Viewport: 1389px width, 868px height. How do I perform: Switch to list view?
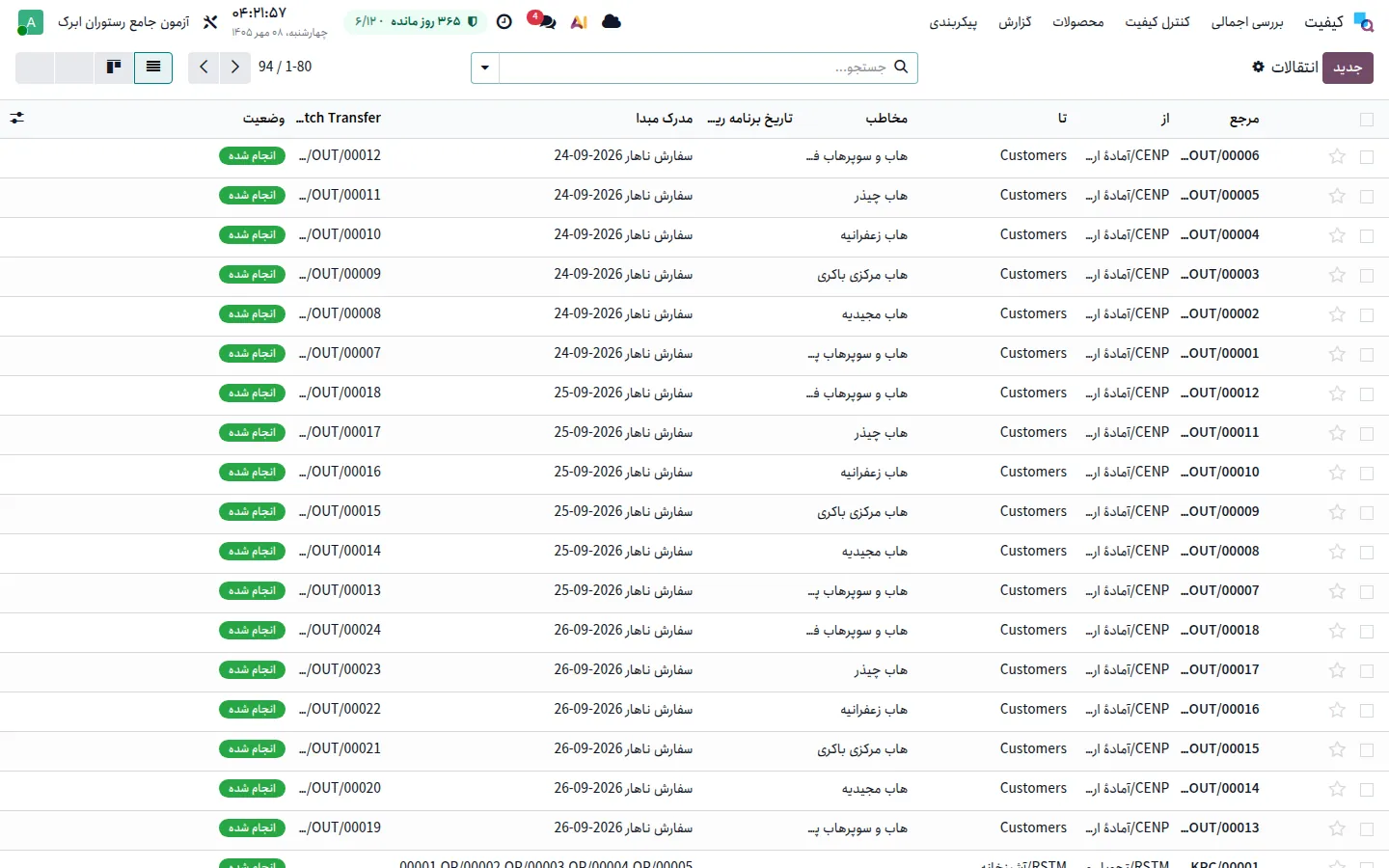[153, 68]
